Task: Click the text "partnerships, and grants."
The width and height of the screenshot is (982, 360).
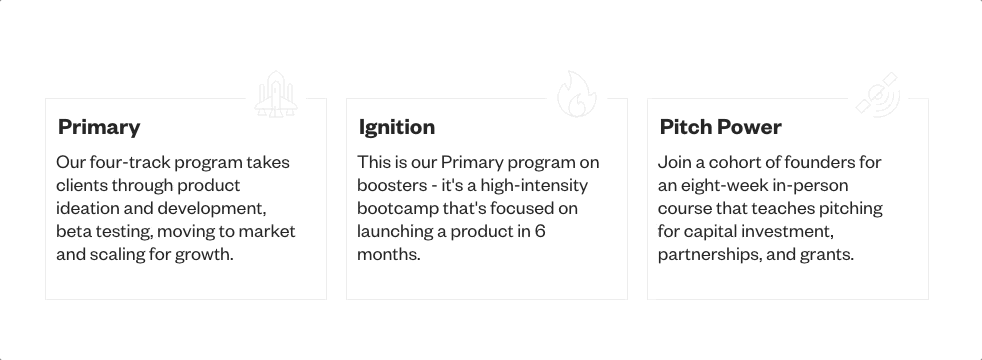Action: click(756, 254)
